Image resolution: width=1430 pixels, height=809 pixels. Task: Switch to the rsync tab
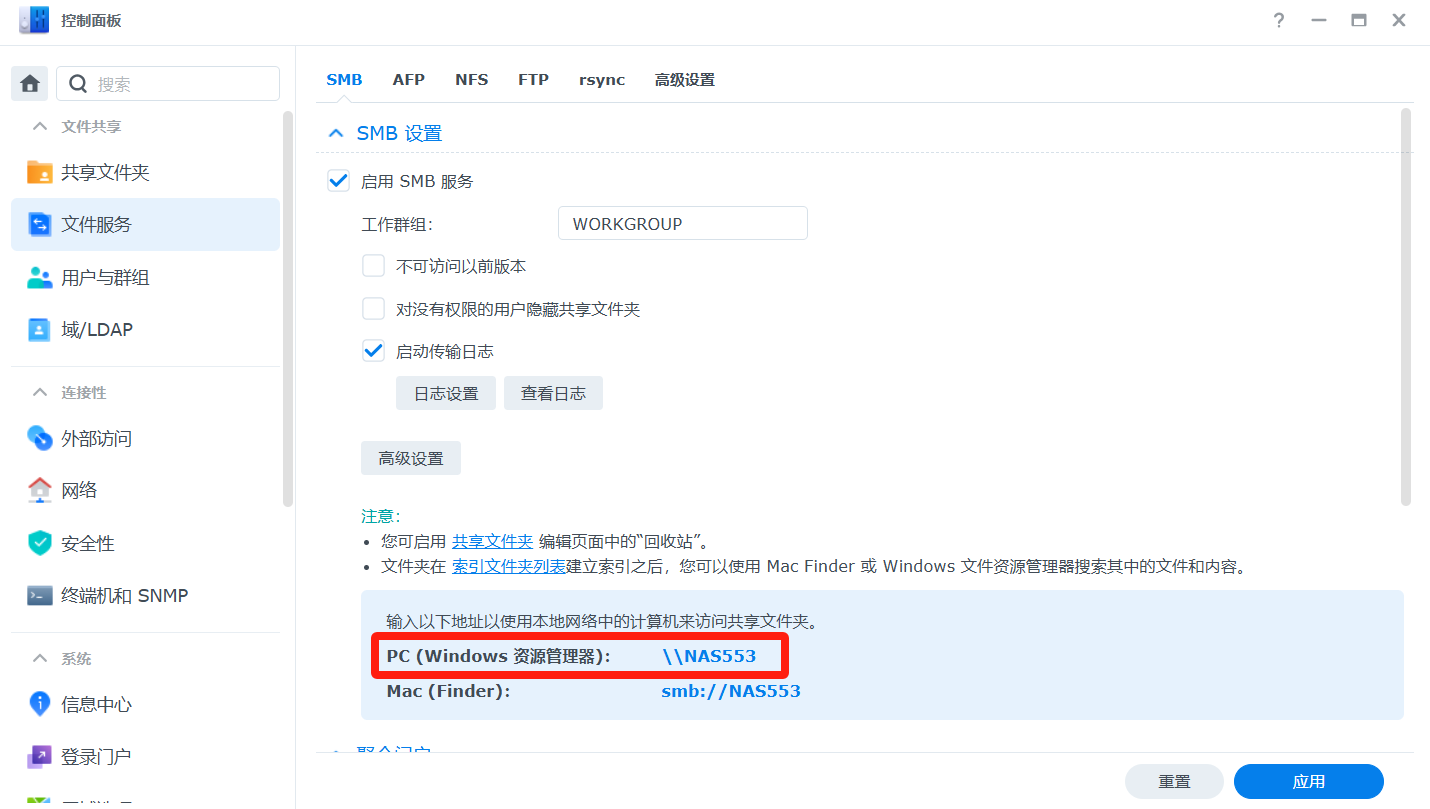[601, 80]
